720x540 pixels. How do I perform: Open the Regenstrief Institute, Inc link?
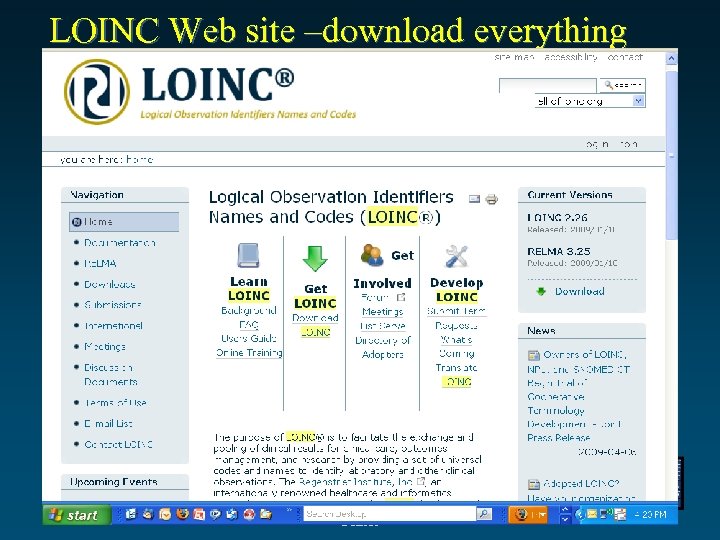[355, 482]
